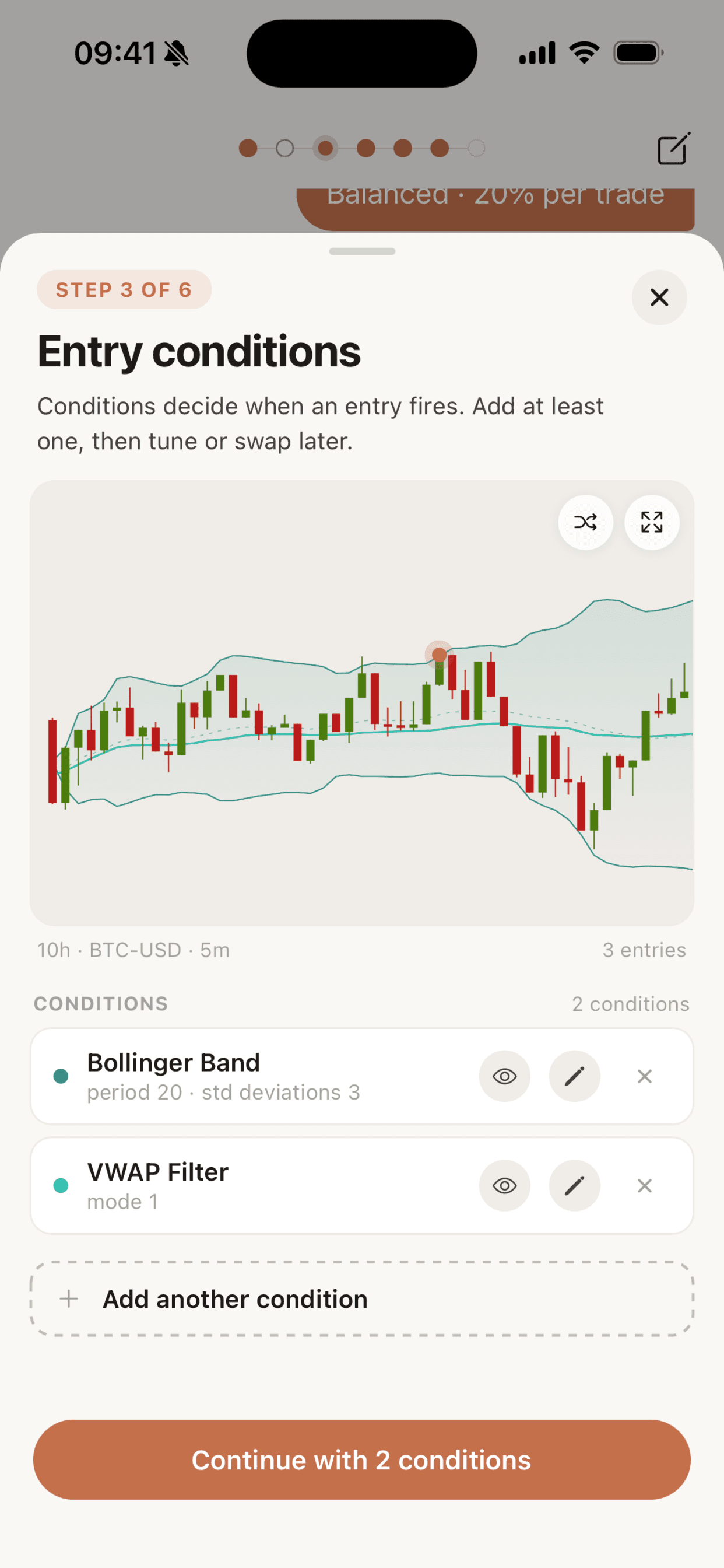Viewport: 724px width, 1568px height.
Task: Remove the Bollinger Band condition
Action: click(x=645, y=1076)
